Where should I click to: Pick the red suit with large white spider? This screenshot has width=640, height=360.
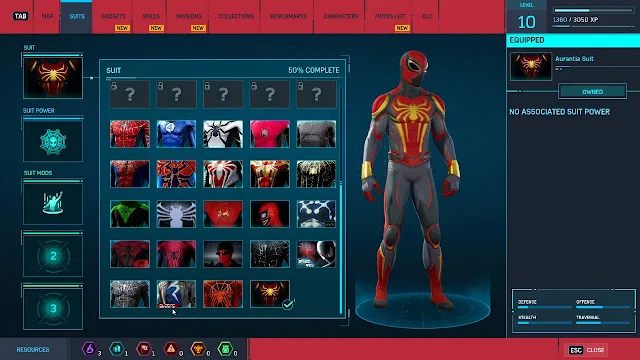(223, 174)
